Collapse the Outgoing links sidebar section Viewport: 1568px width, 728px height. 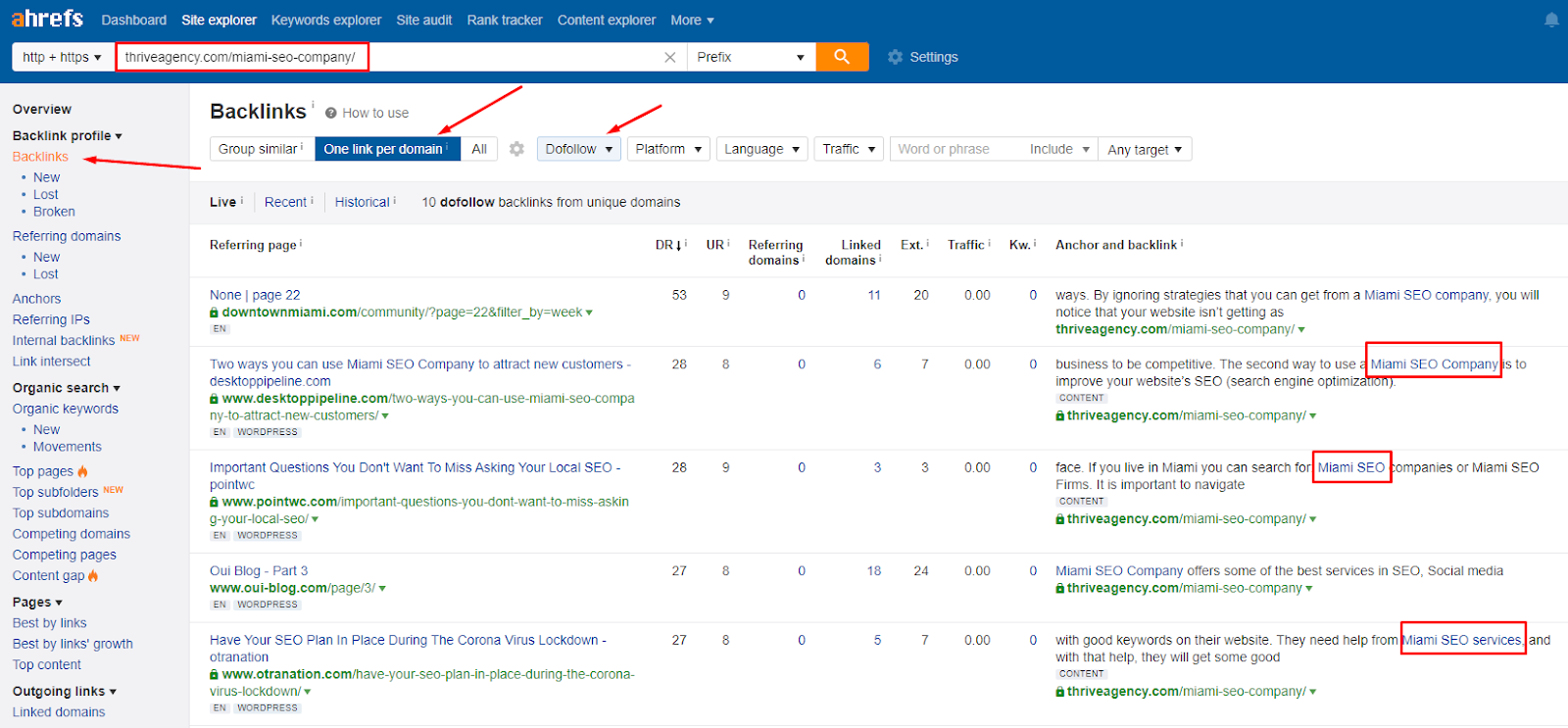(65, 691)
